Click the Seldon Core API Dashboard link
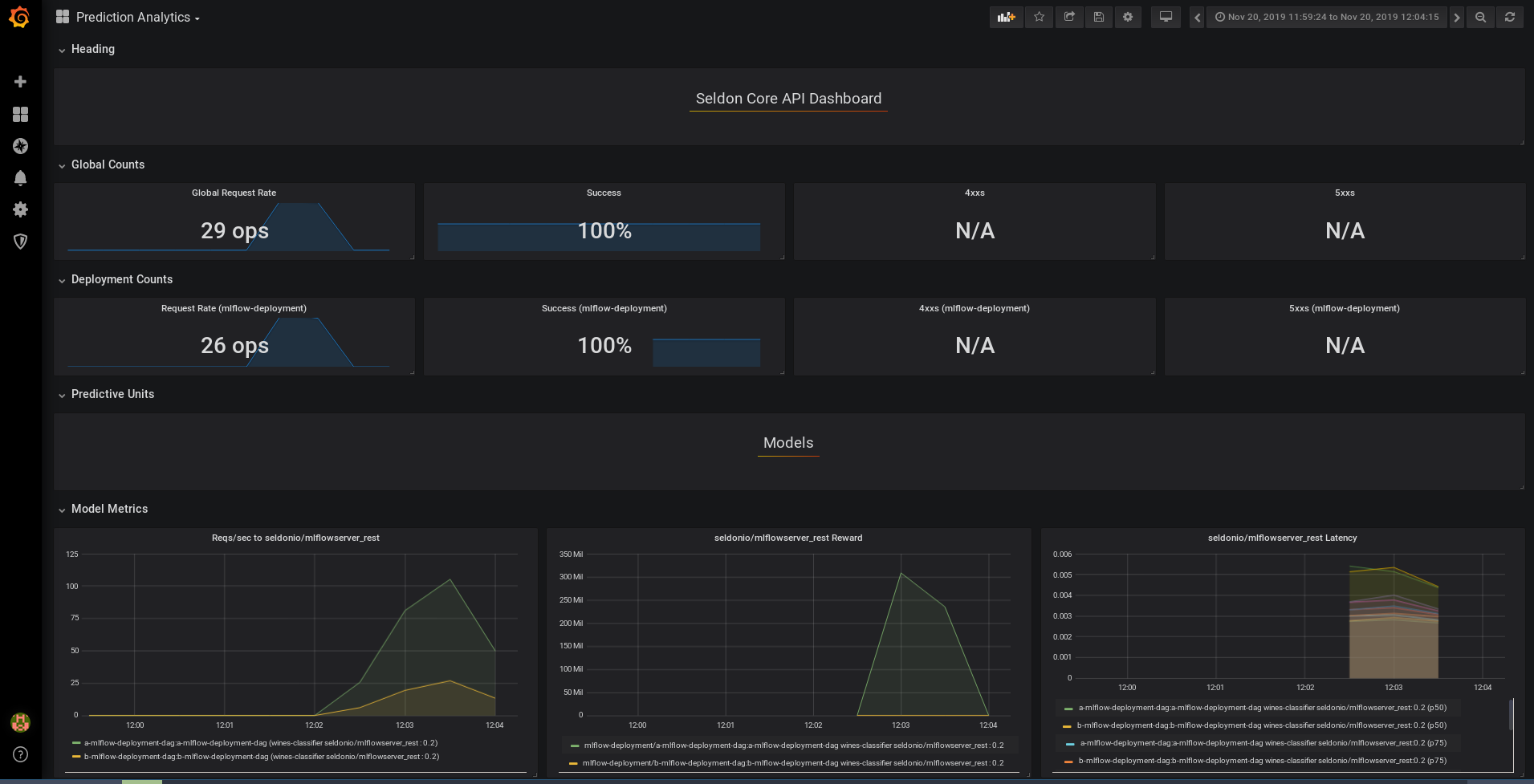1534x784 pixels. (788, 98)
